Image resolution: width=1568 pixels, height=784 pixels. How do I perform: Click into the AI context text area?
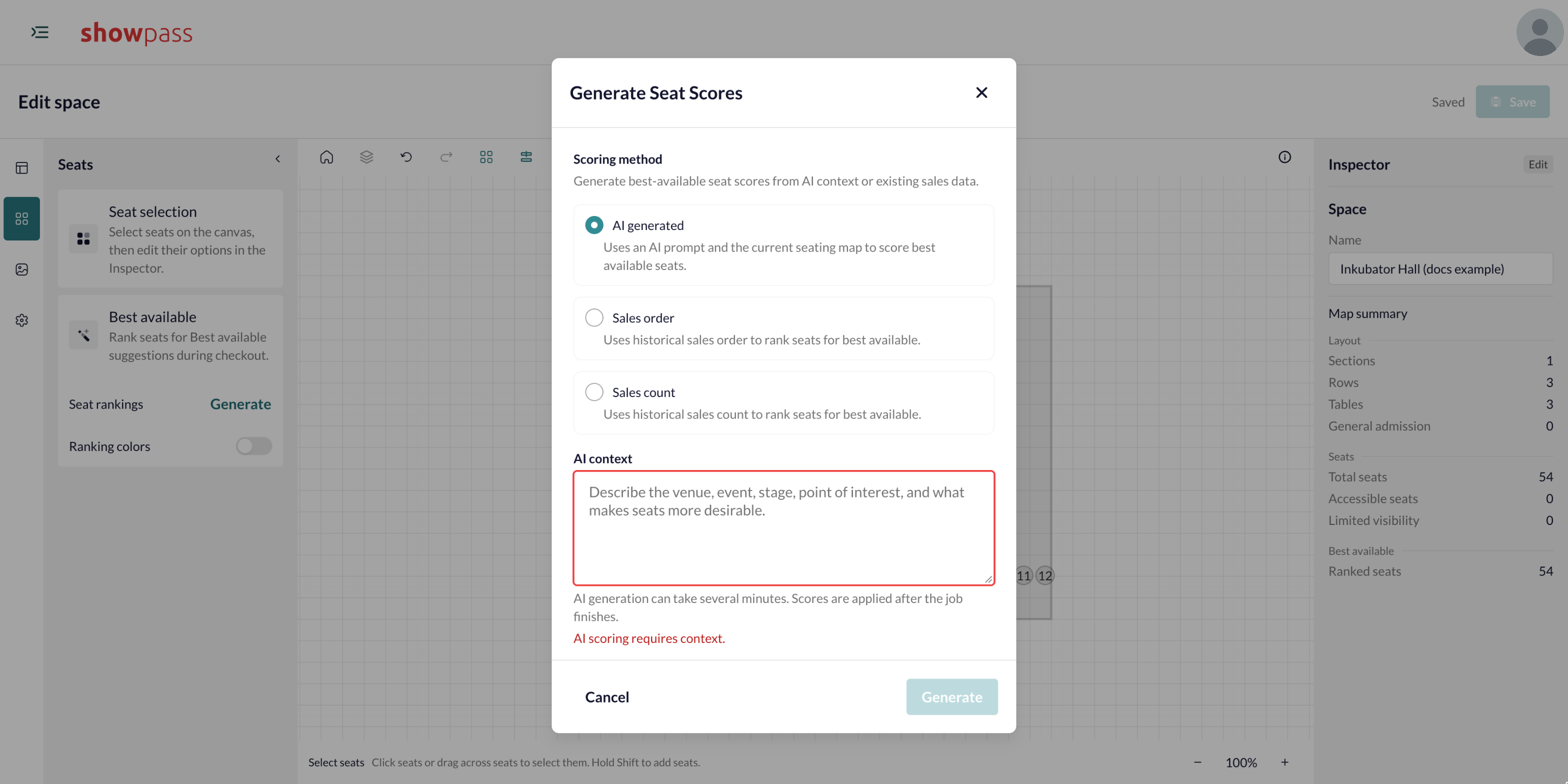click(783, 527)
